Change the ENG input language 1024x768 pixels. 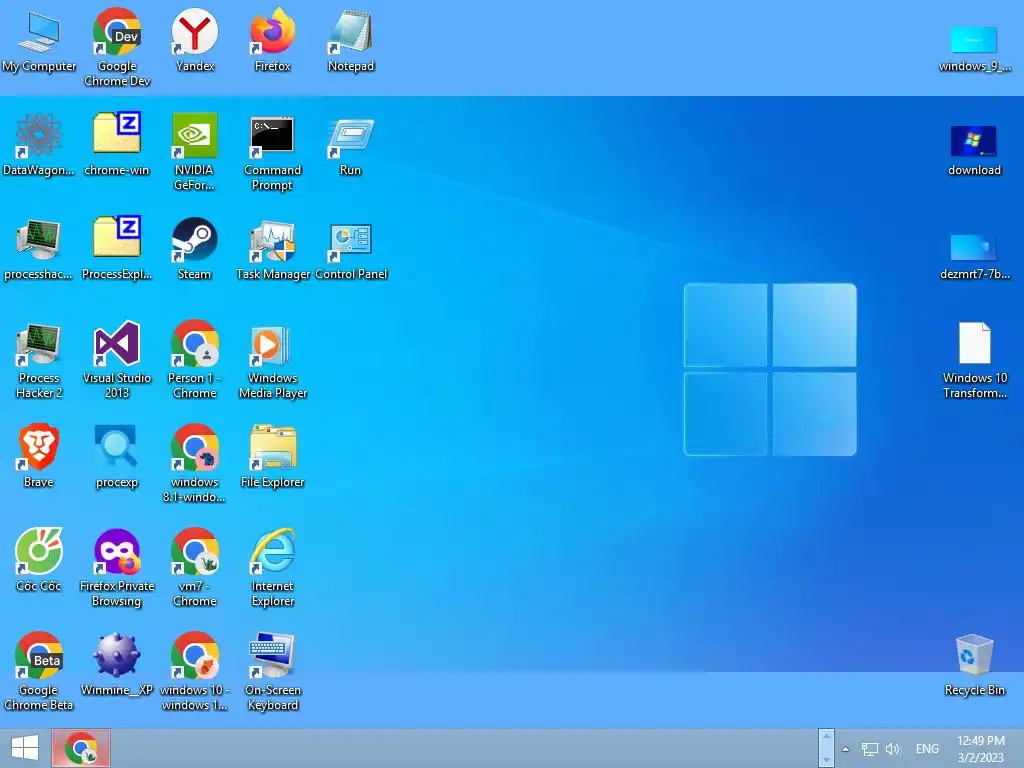(927, 749)
